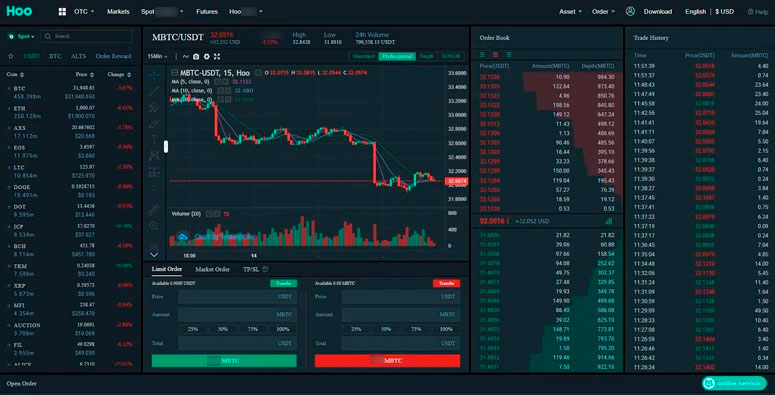Collapse the drawing toolbar chevron
The image size is (775, 395).
154,255
